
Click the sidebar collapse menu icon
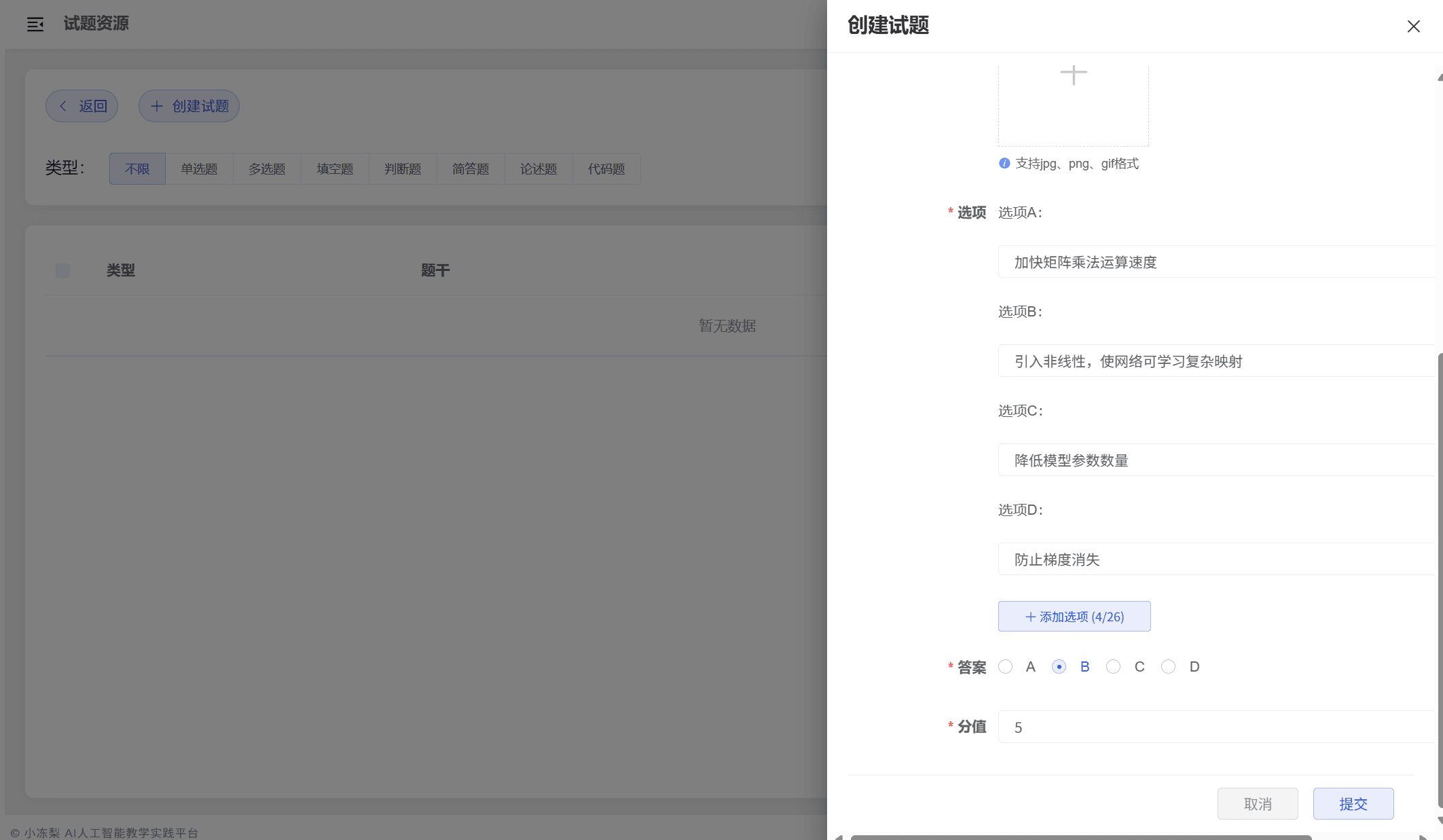(35, 24)
